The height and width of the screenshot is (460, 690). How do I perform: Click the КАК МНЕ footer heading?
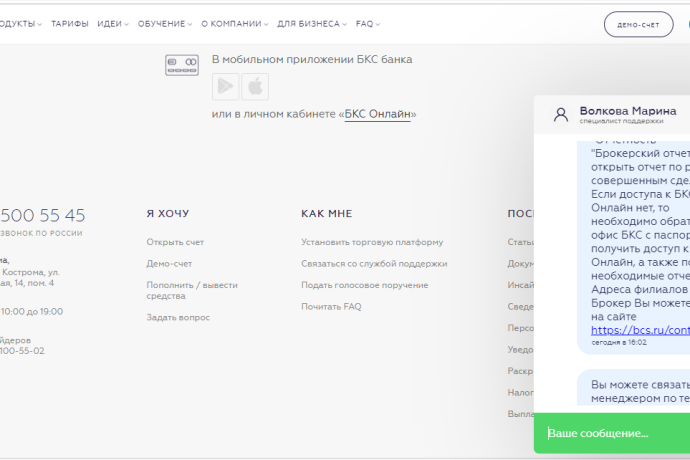coord(327,213)
